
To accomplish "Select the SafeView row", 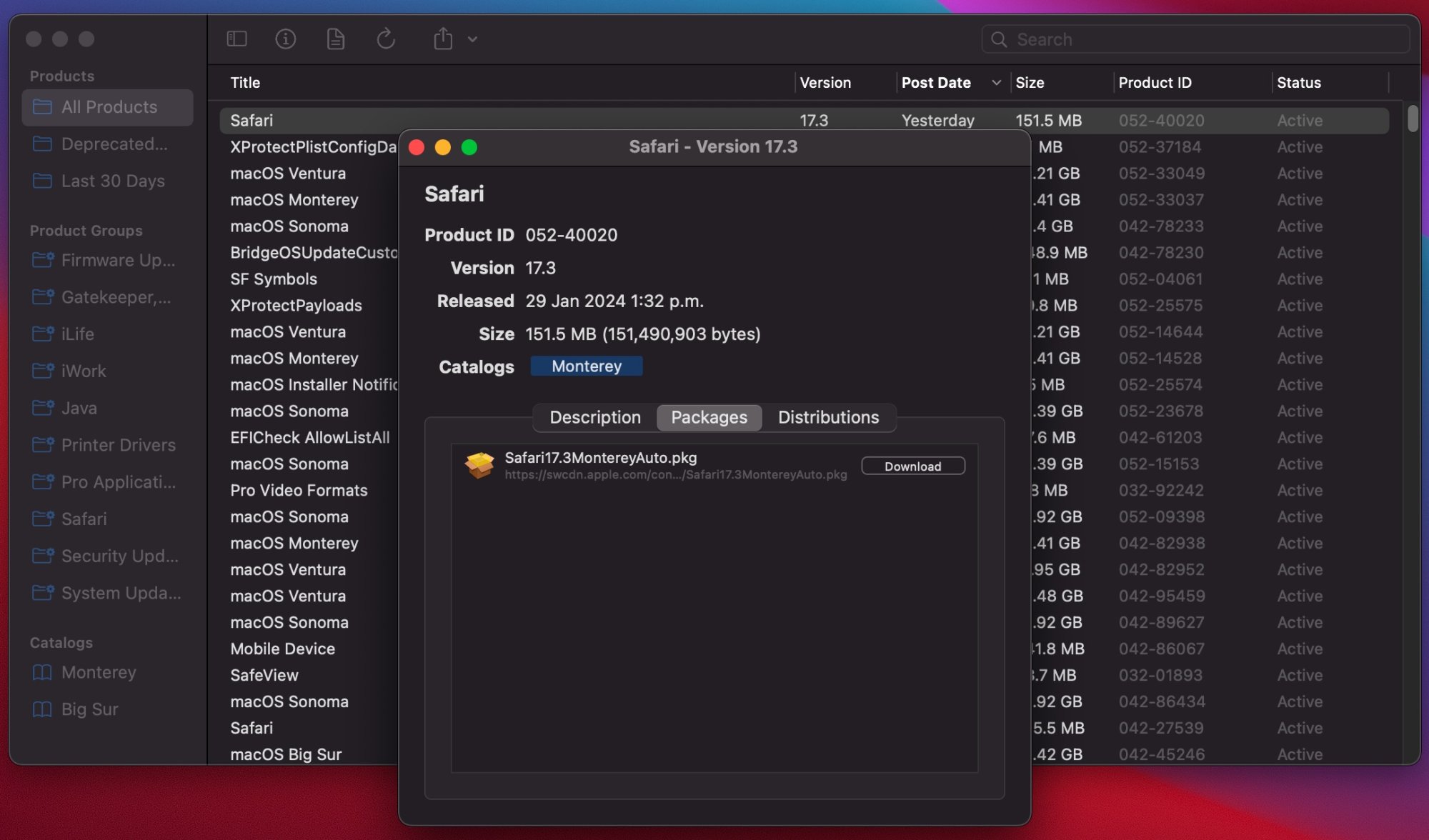I will 264,676.
